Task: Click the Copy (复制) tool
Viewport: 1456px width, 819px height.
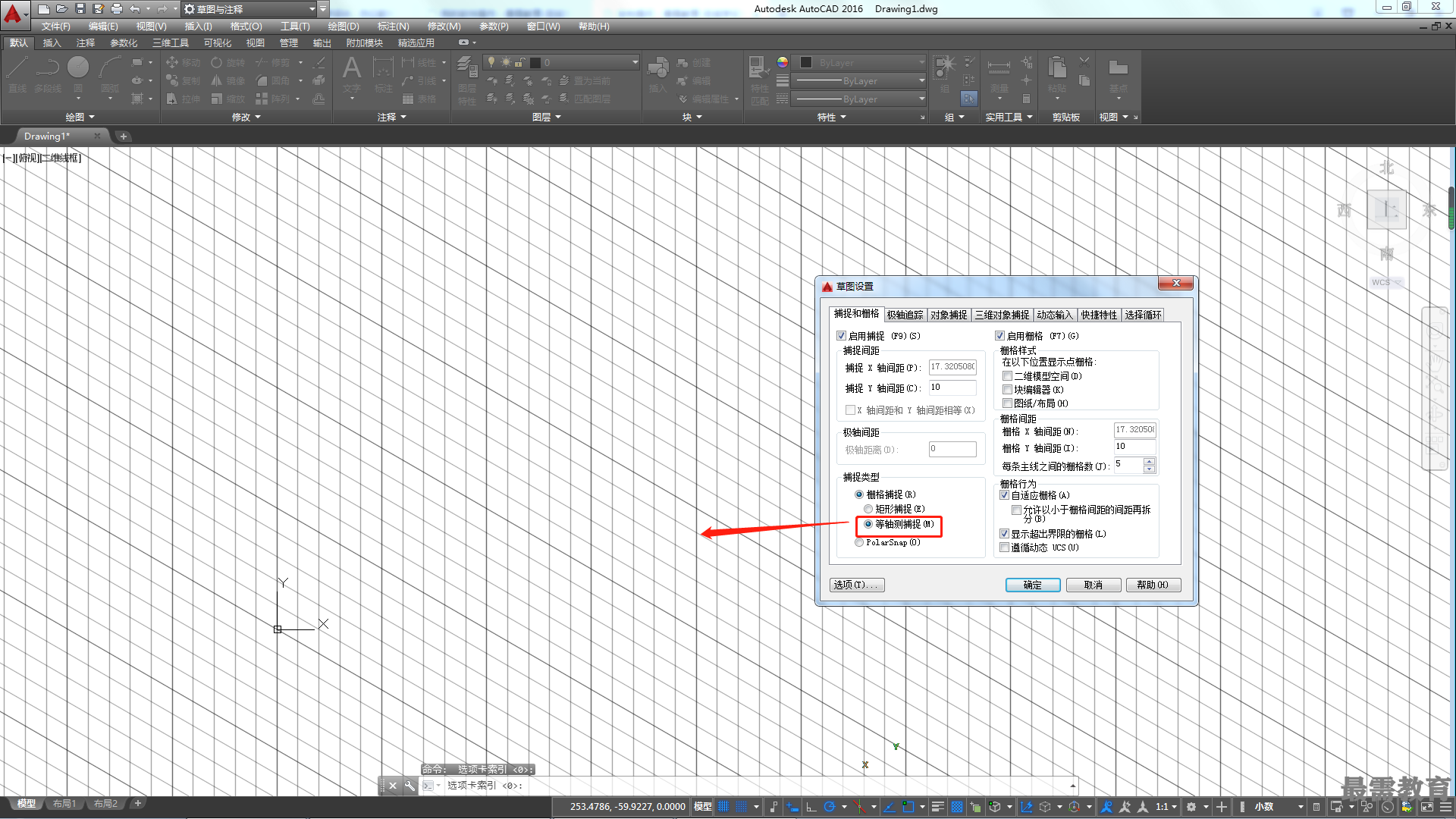Action: (183, 80)
